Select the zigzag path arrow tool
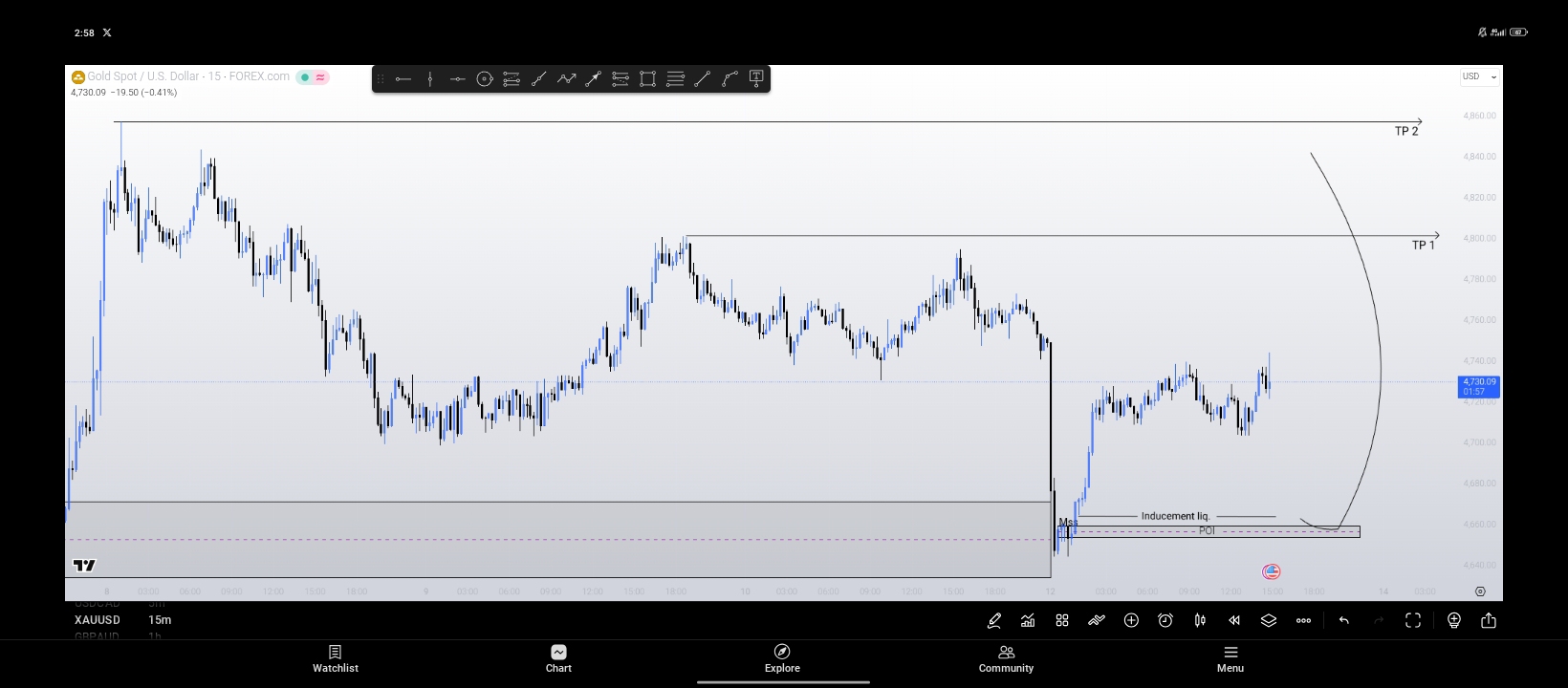 coord(566,78)
